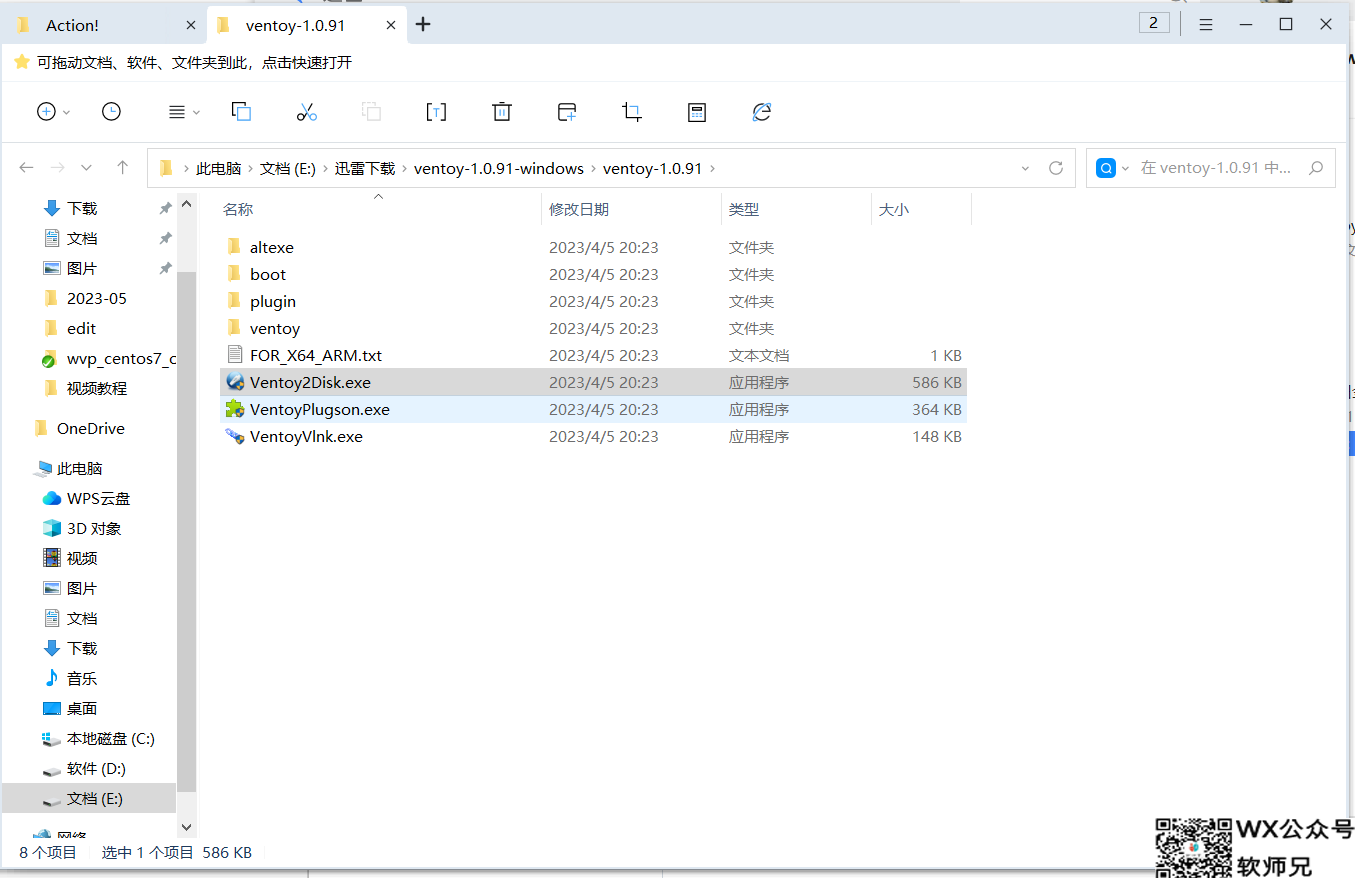Click the scissors cut icon in toolbar
The width and height of the screenshot is (1355, 878).
tap(306, 112)
